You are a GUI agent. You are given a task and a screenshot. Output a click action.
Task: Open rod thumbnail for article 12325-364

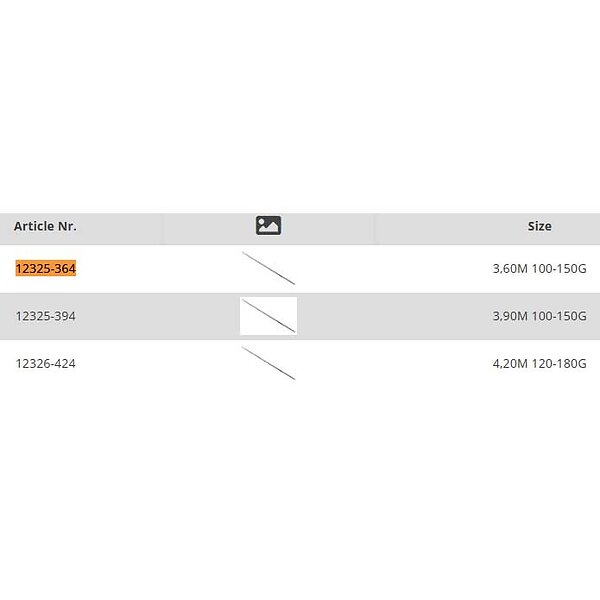268,268
